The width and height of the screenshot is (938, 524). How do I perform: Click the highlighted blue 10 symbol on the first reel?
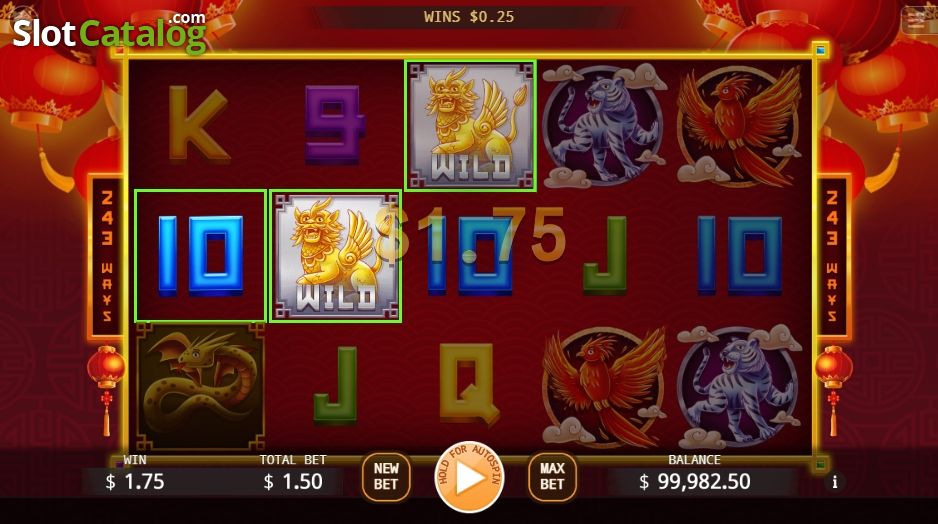tap(200, 256)
